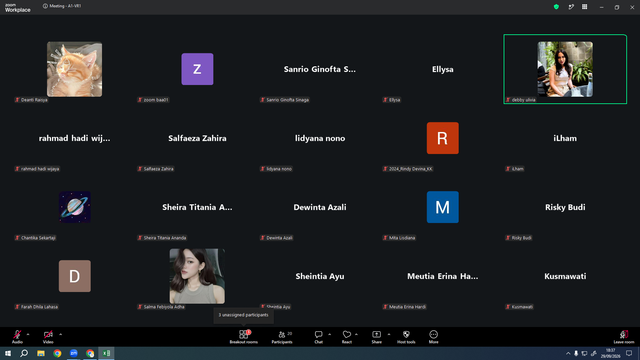The image size is (640, 360).
Task: Click the phone icon in the title bar
Action: pos(571,7)
